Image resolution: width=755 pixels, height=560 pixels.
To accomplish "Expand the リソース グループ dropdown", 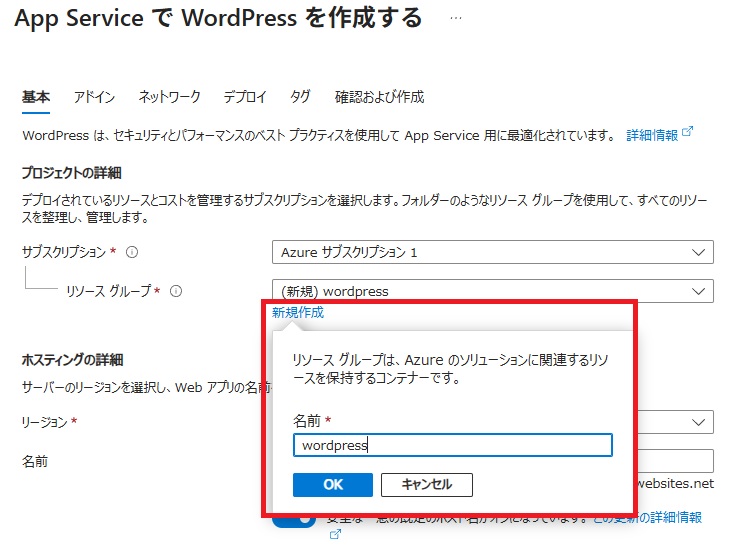I will tap(492, 292).
